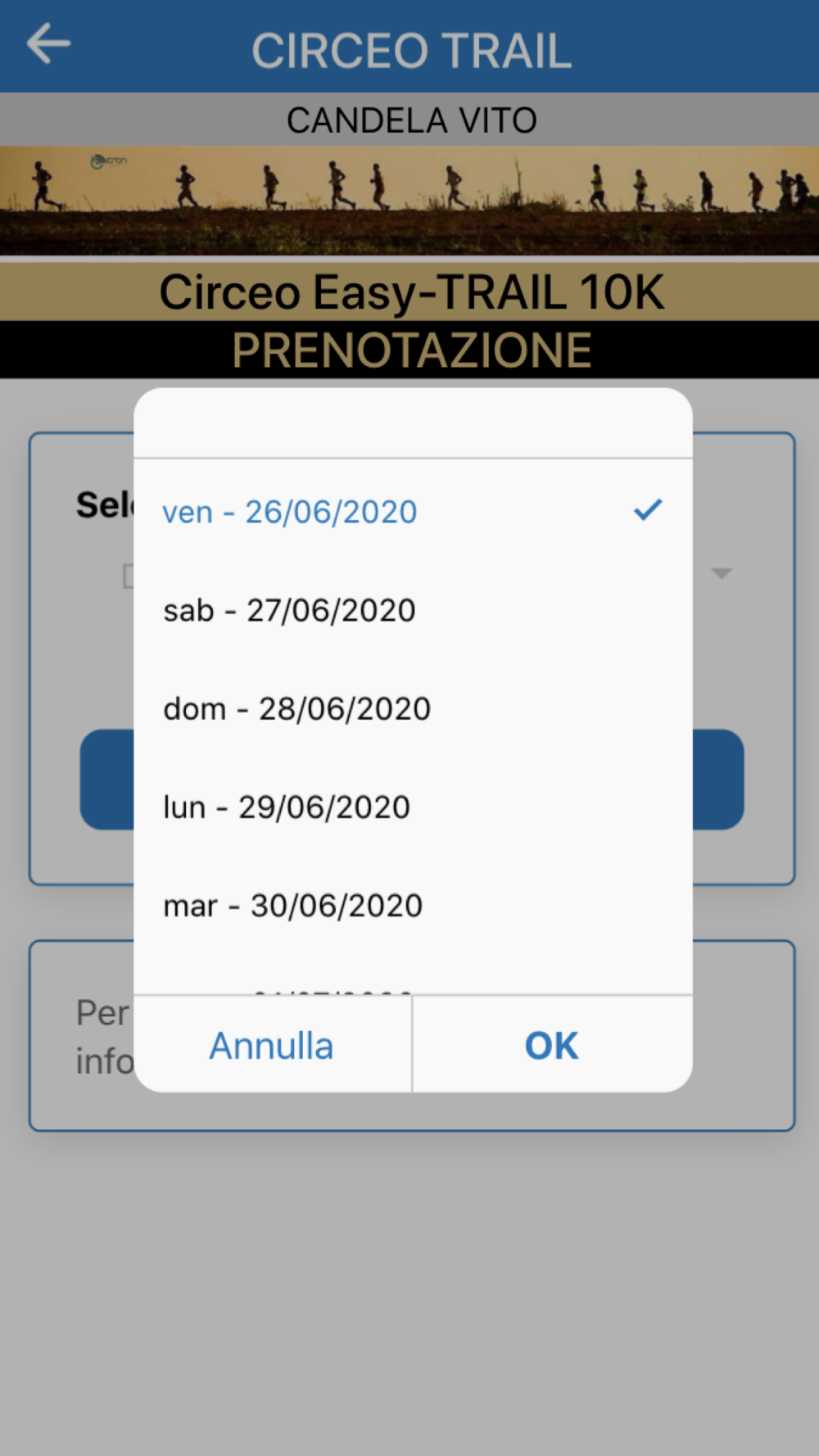The image size is (819, 1456).
Task: Tap the runners banner image
Action: [x=409, y=201]
